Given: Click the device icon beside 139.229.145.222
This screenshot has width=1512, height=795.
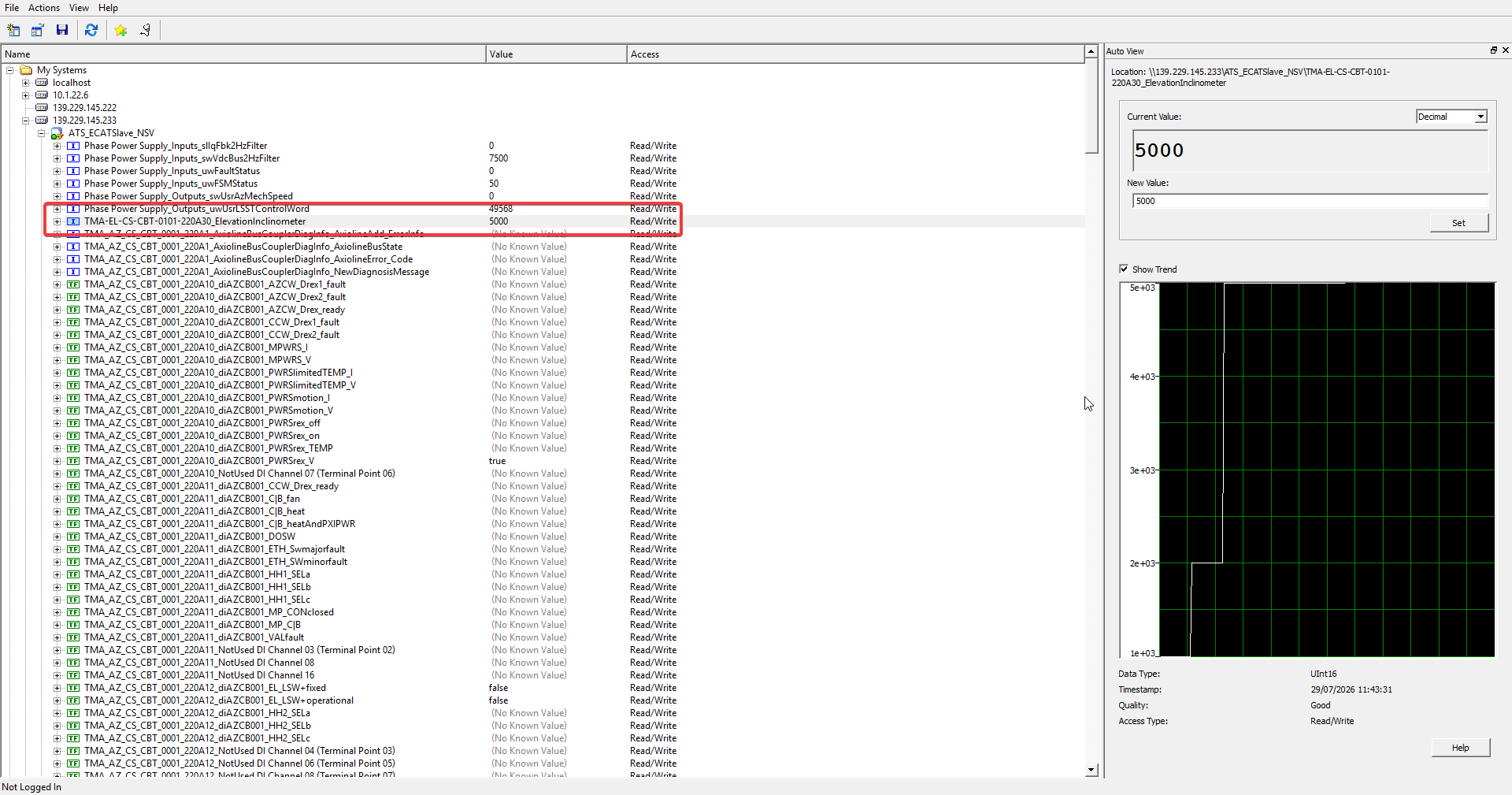Looking at the screenshot, I should [42, 108].
